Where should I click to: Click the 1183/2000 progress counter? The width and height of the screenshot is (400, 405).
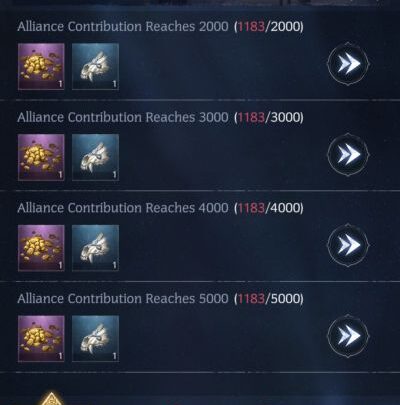[269, 26]
